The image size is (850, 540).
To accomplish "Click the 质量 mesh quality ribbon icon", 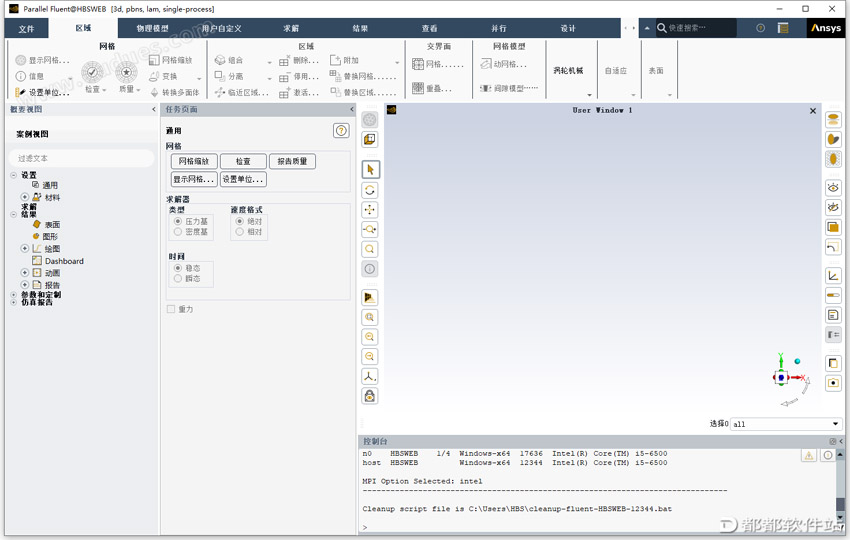I will click(x=126, y=72).
